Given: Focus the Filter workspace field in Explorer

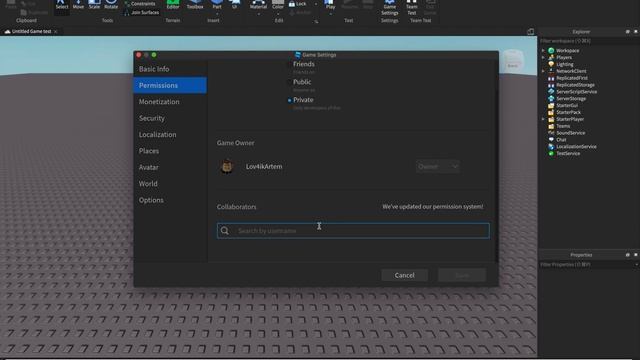Looking at the screenshot, I should click(589, 41).
